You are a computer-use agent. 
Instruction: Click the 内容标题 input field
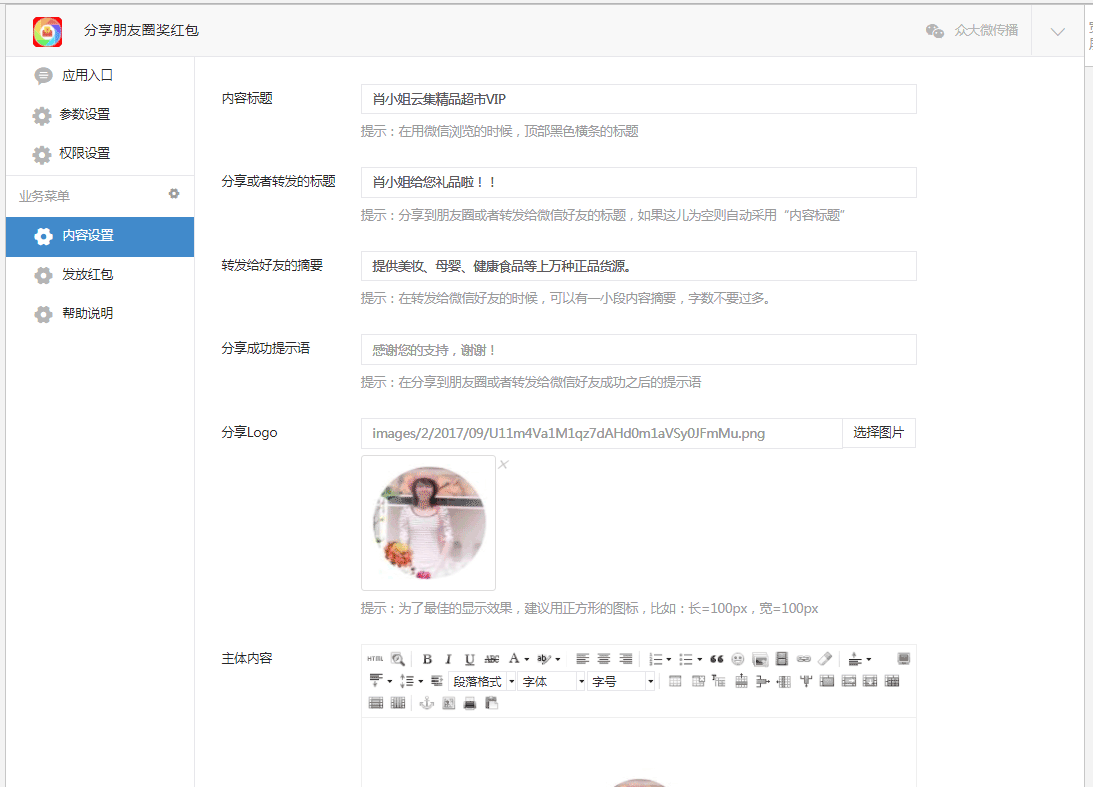[639, 99]
